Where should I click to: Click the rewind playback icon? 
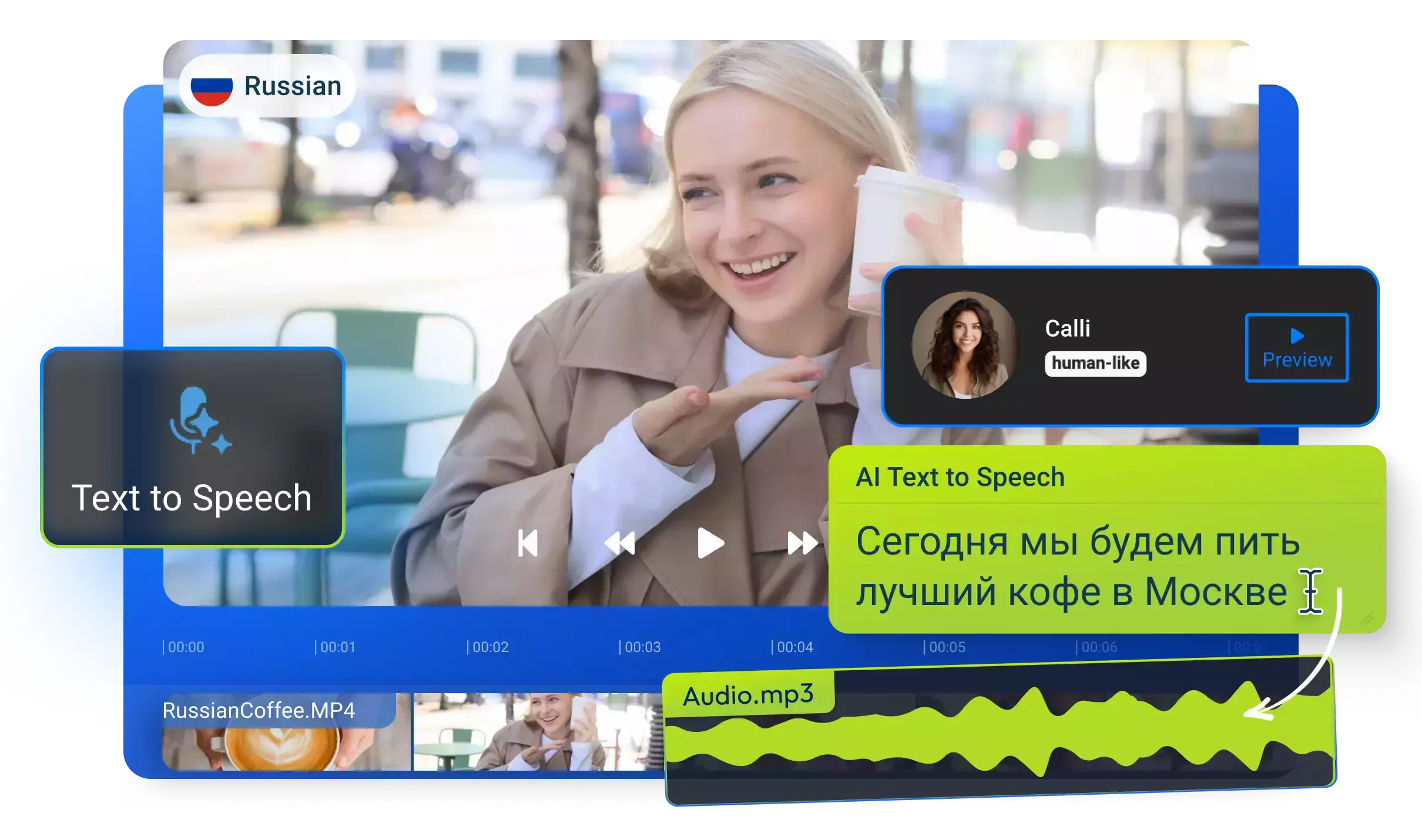[x=620, y=544]
